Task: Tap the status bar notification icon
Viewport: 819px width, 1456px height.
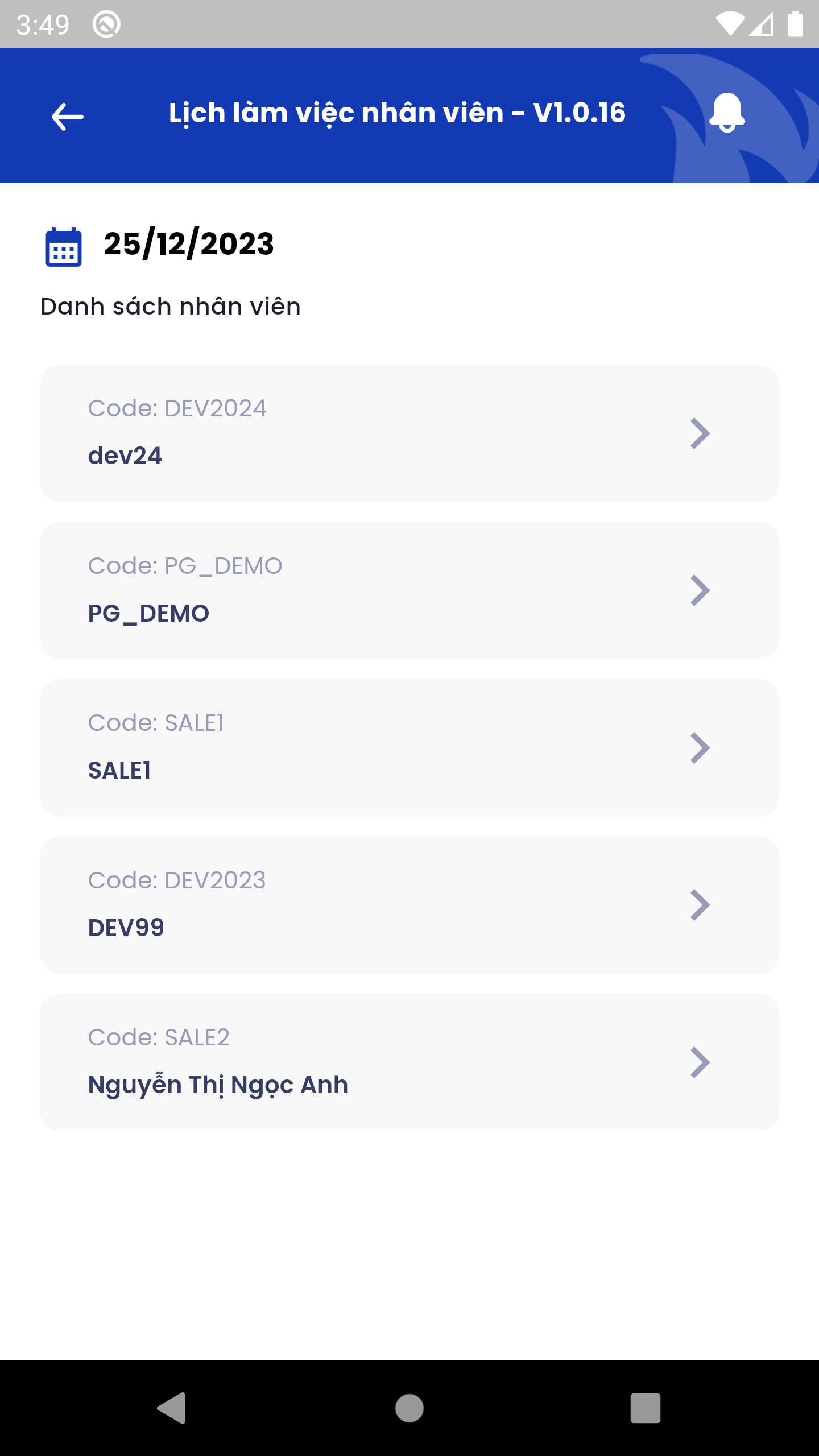Action: coord(106,24)
